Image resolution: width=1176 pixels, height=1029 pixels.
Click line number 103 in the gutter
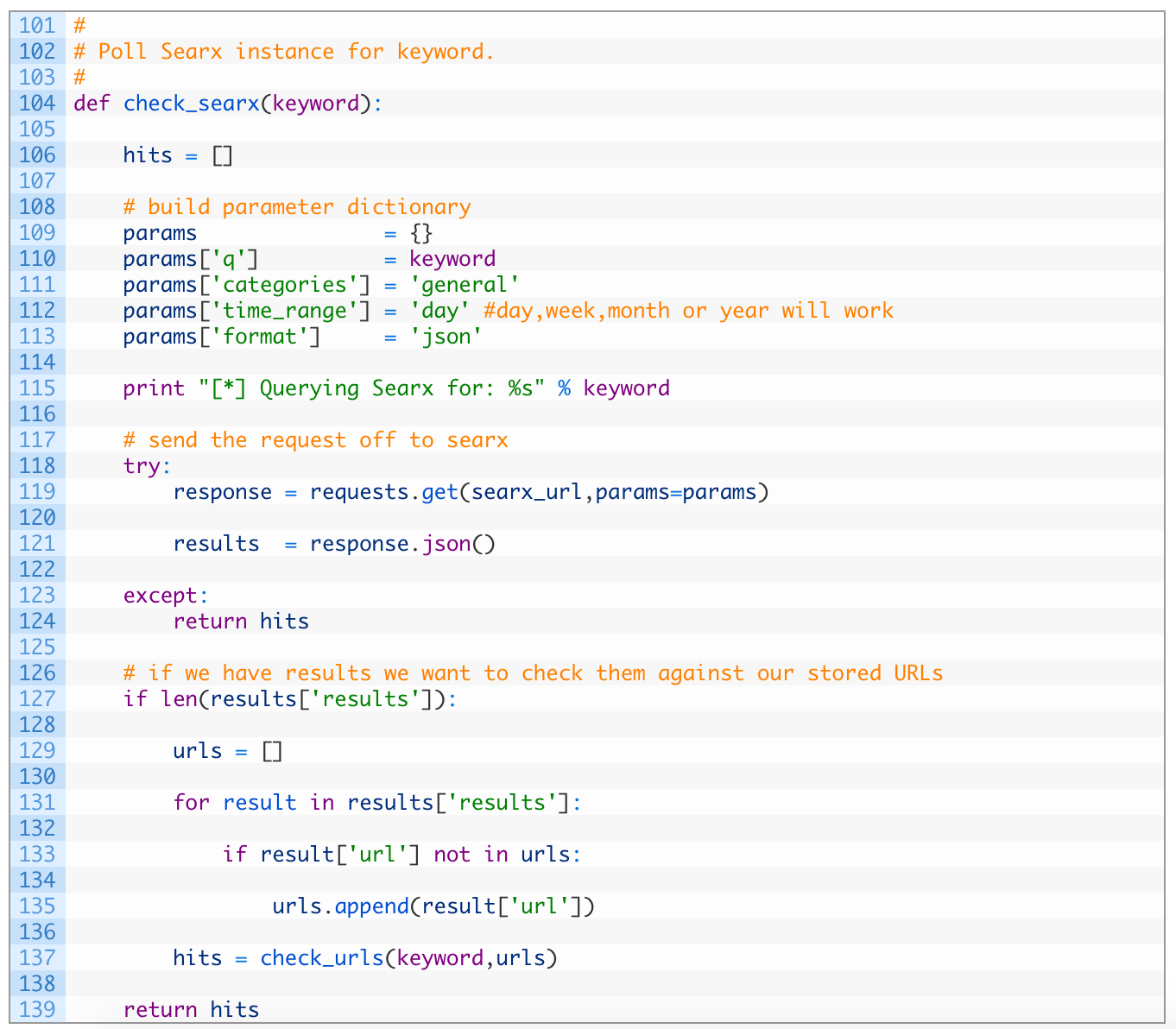(37, 78)
